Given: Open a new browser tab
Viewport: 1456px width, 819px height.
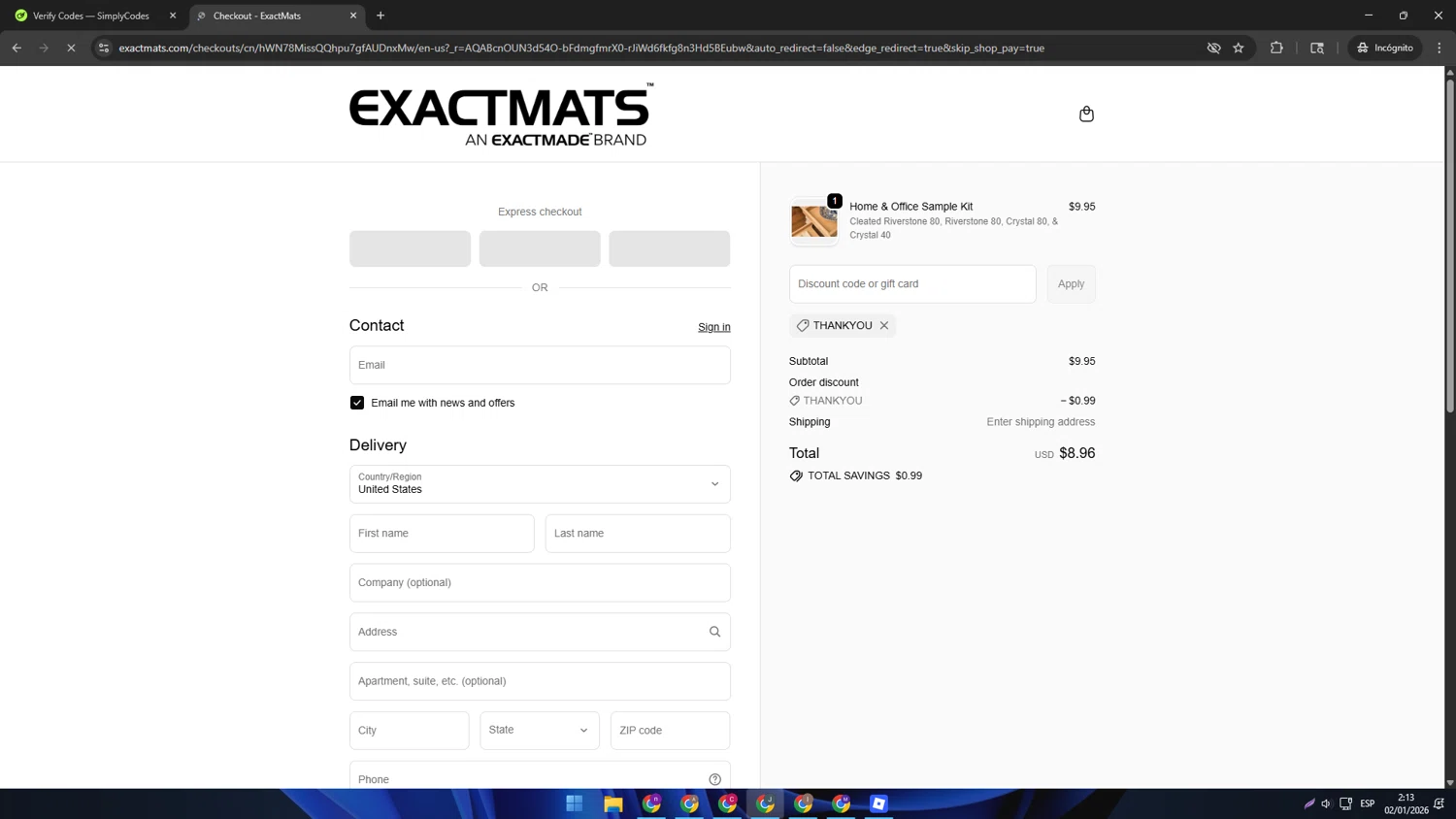Looking at the screenshot, I should coord(381,16).
